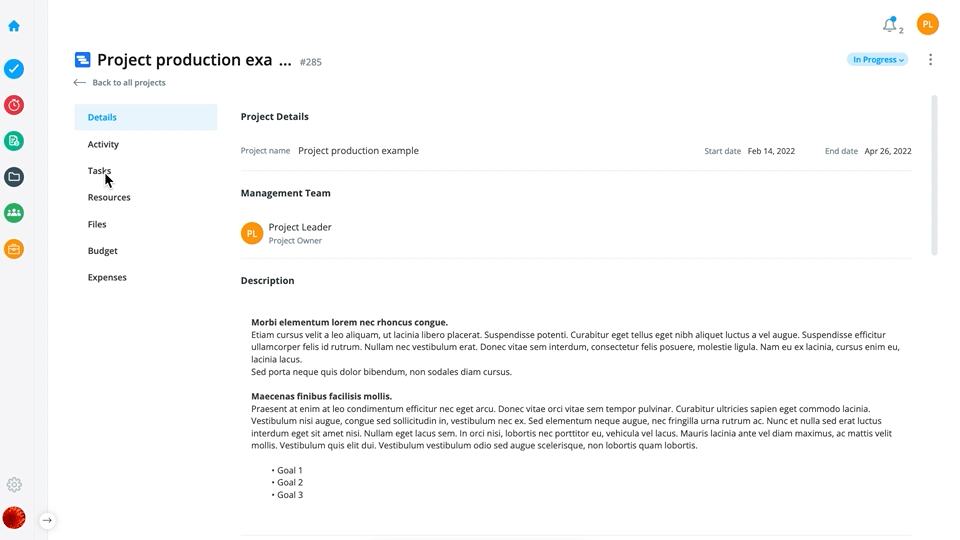Viewport: 960px width, 540px height.
Task: Open the settings gear icon
Action: (14, 485)
